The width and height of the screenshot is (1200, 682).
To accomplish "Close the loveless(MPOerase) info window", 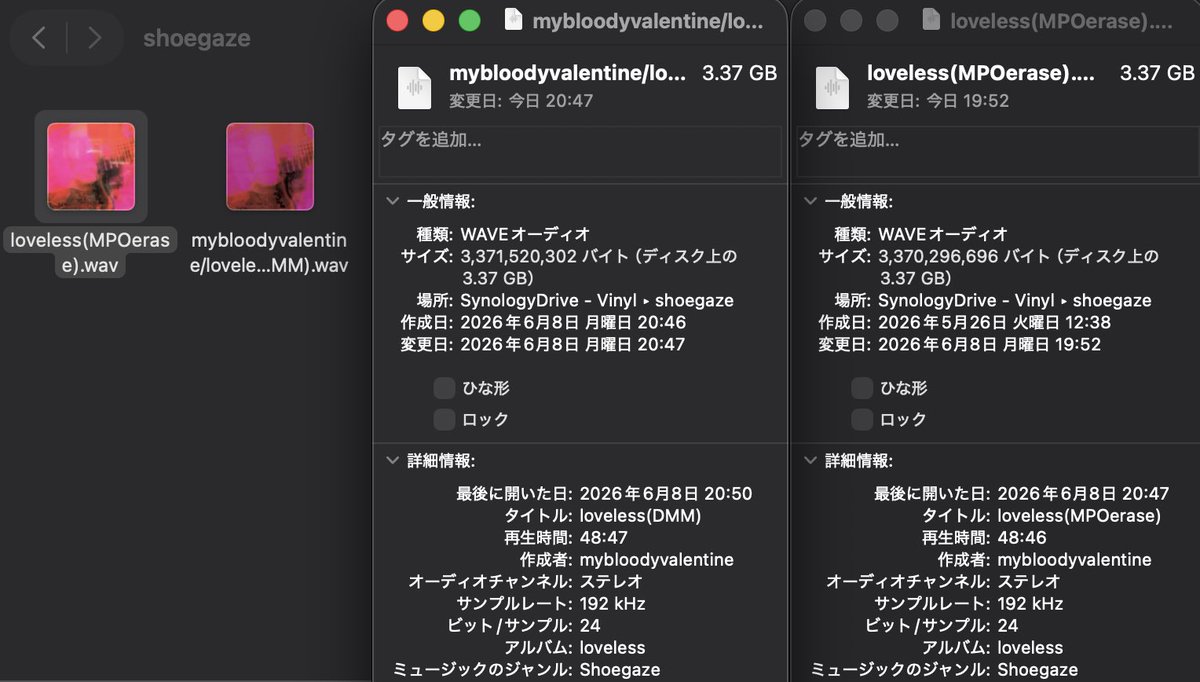I will coord(815,20).
